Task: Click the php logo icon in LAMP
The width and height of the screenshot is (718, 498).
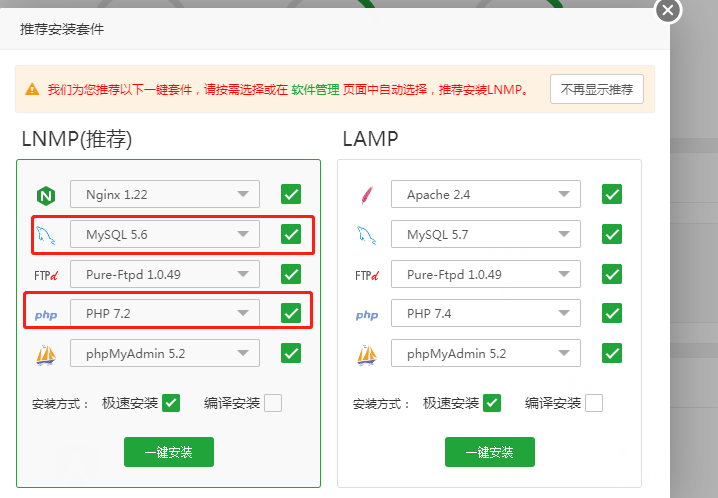Action: click(x=367, y=315)
